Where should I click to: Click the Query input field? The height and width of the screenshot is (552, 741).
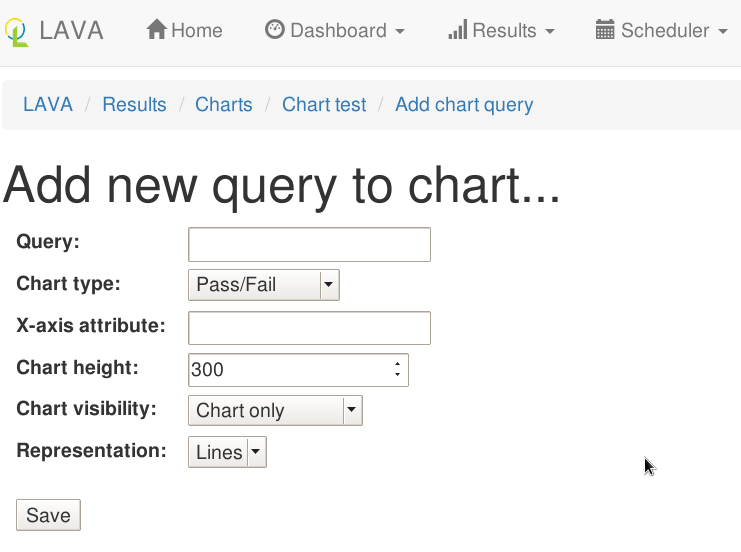(309, 244)
